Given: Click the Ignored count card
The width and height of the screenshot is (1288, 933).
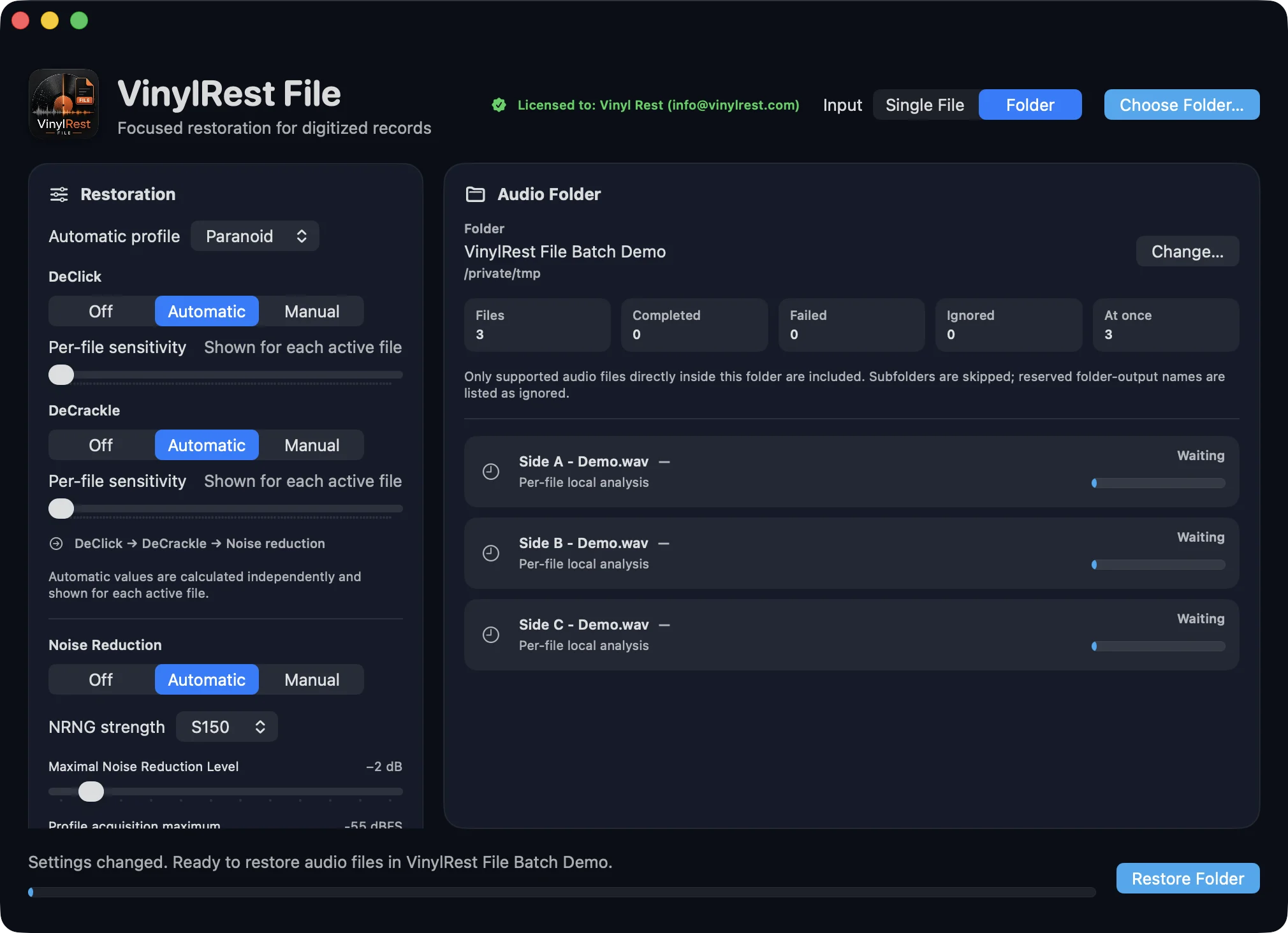Looking at the screenshot, I should pyautogui.click(x=1009, y=325).
